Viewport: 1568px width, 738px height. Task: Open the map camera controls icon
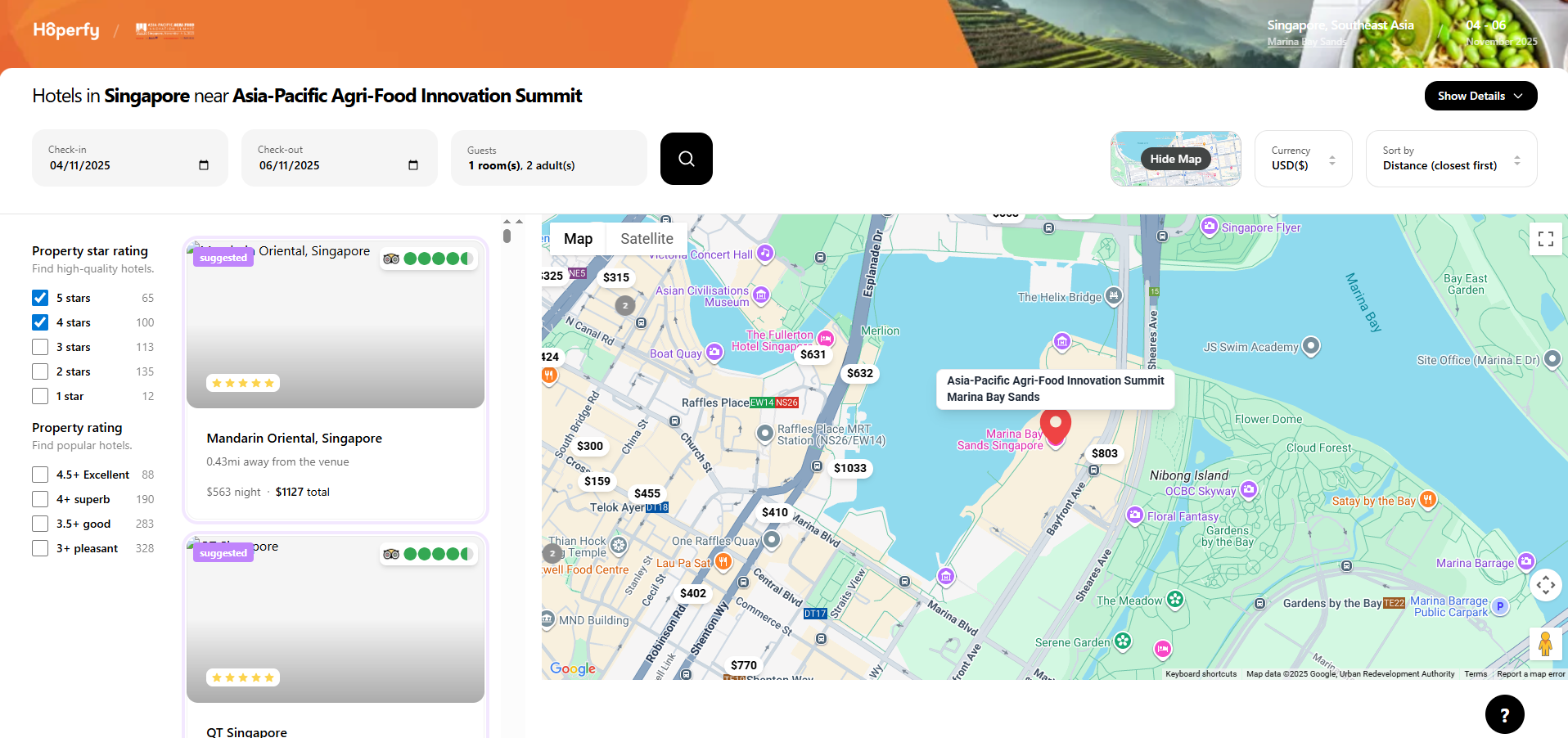[1546, 584]
